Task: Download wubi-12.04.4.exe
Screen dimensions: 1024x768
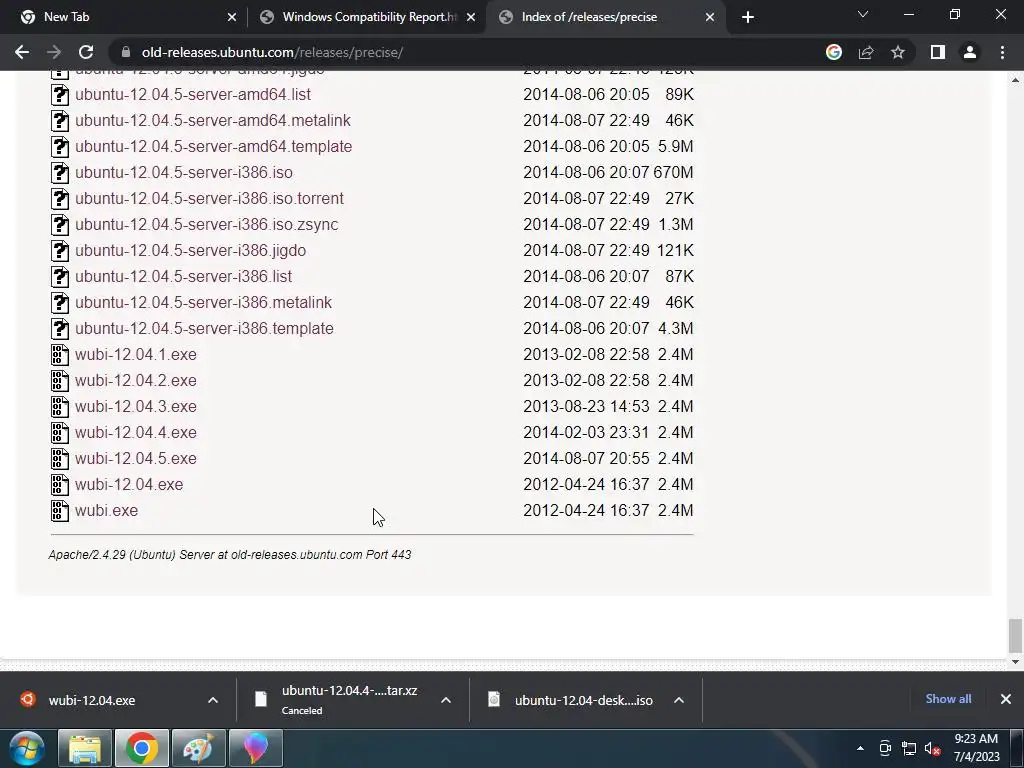Action: (136, 432)
